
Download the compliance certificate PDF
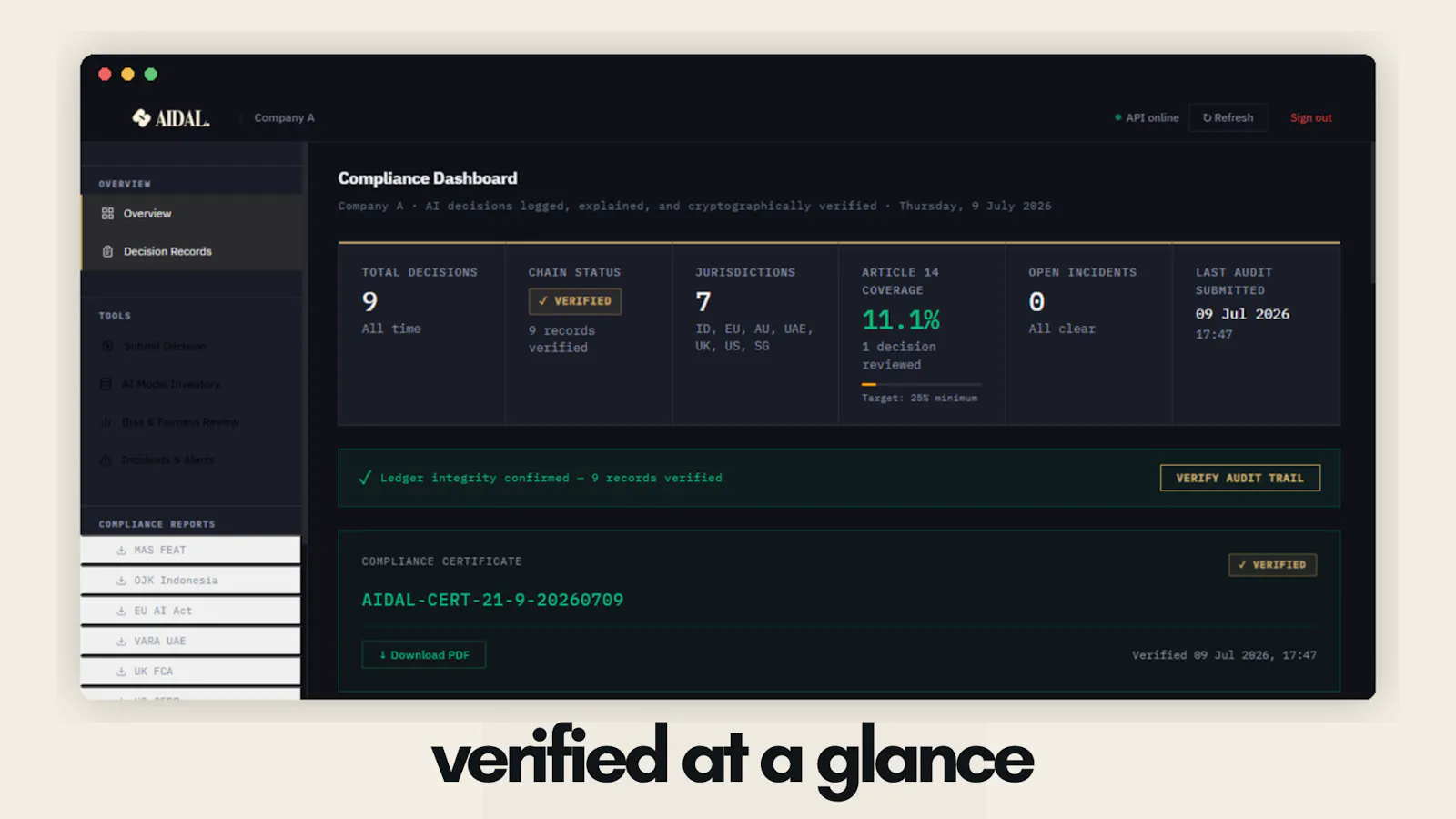(424, 655)
